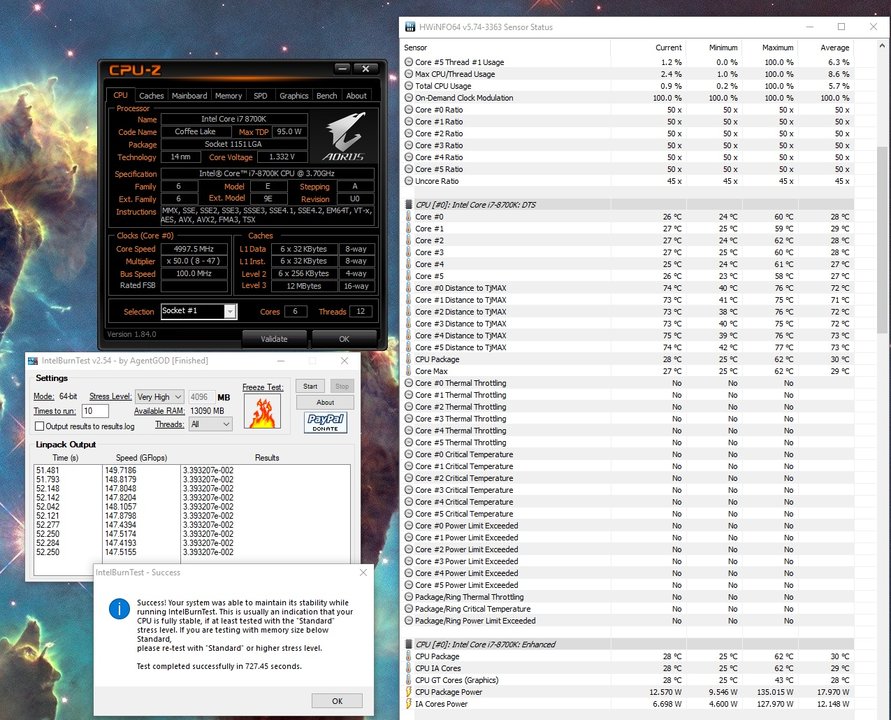891x720 pixels.
Task: Click the blue info icon in Success dialog
Action: (119, 609)
